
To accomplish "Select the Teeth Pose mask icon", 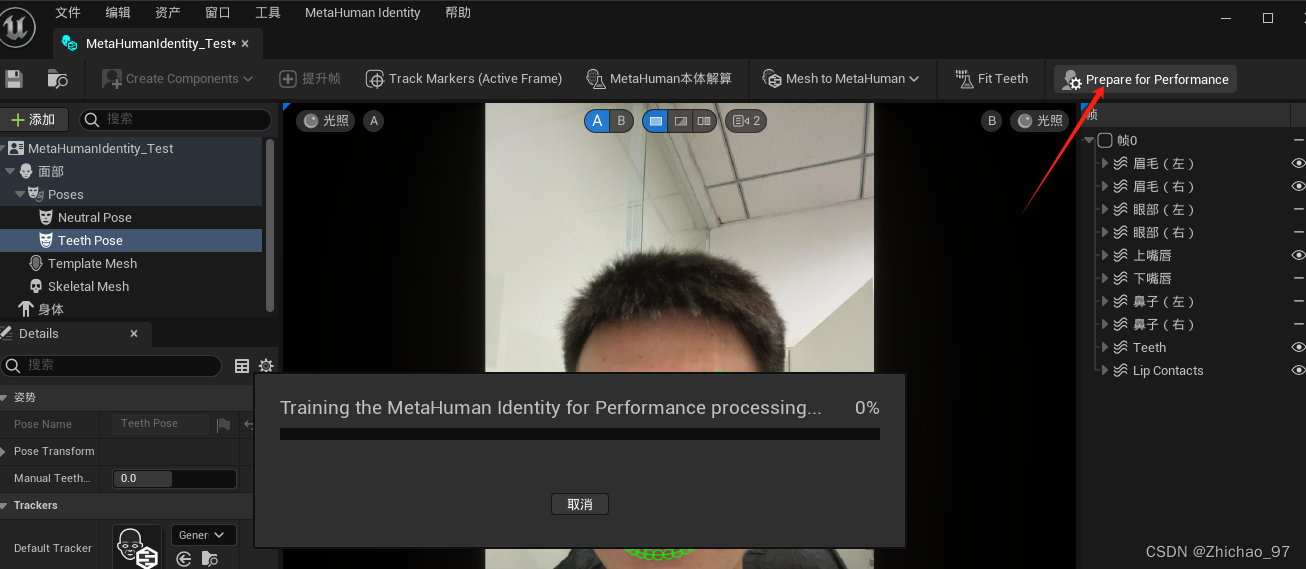I will pos(46,240).
